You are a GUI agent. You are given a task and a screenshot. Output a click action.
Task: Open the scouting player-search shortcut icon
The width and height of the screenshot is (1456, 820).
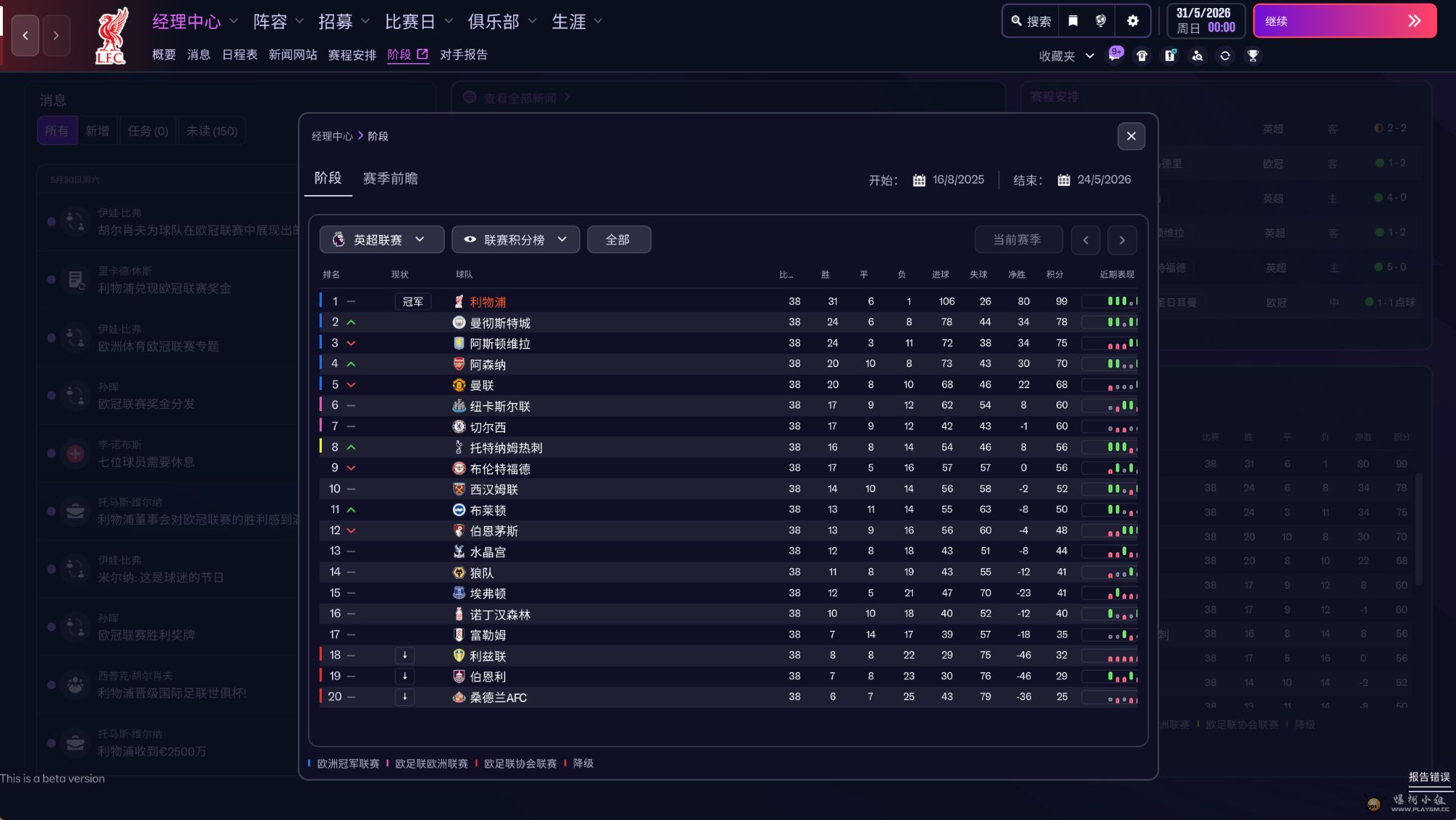(1198, 56)
